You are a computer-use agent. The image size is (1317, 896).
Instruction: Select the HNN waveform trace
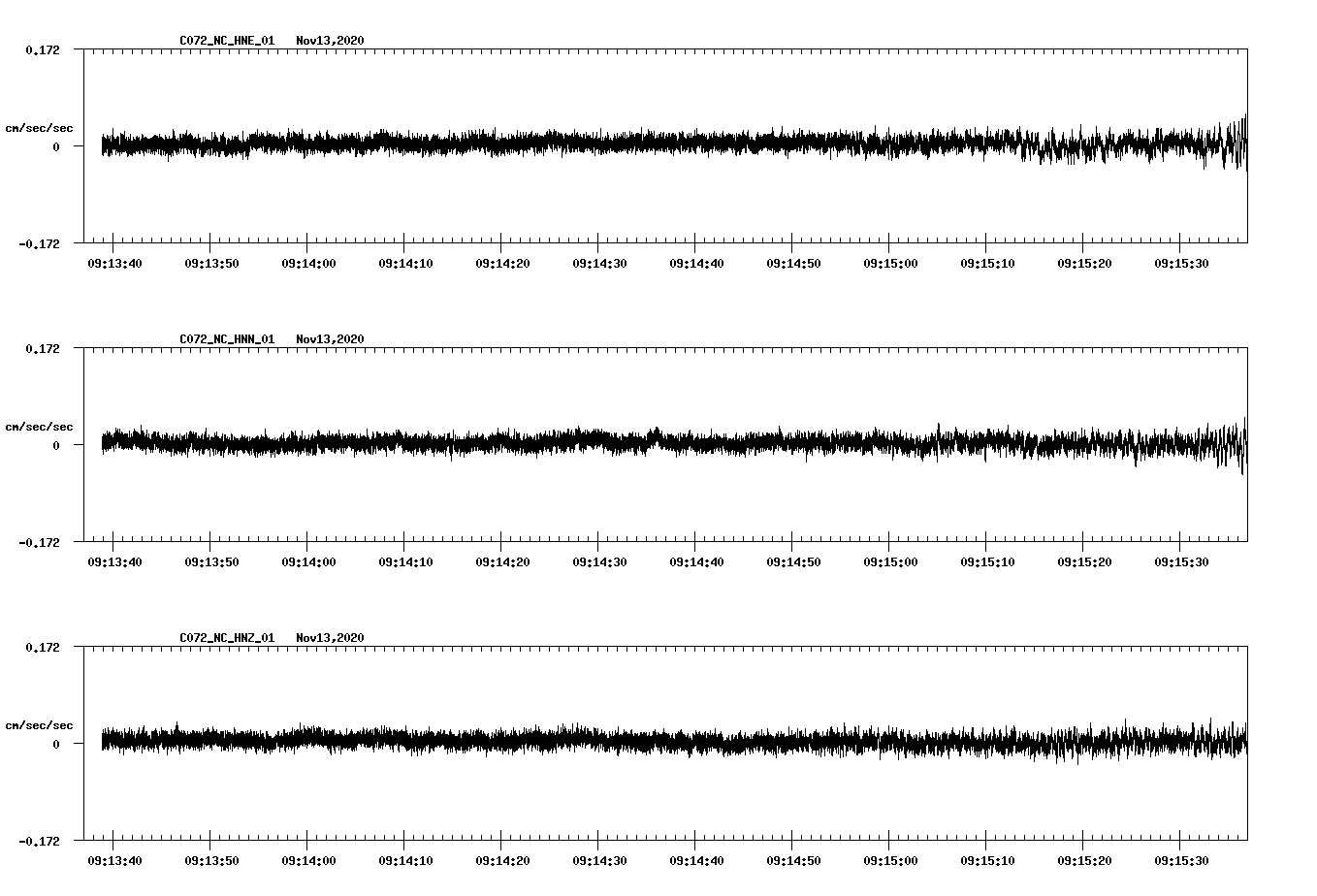pos(582,444)
